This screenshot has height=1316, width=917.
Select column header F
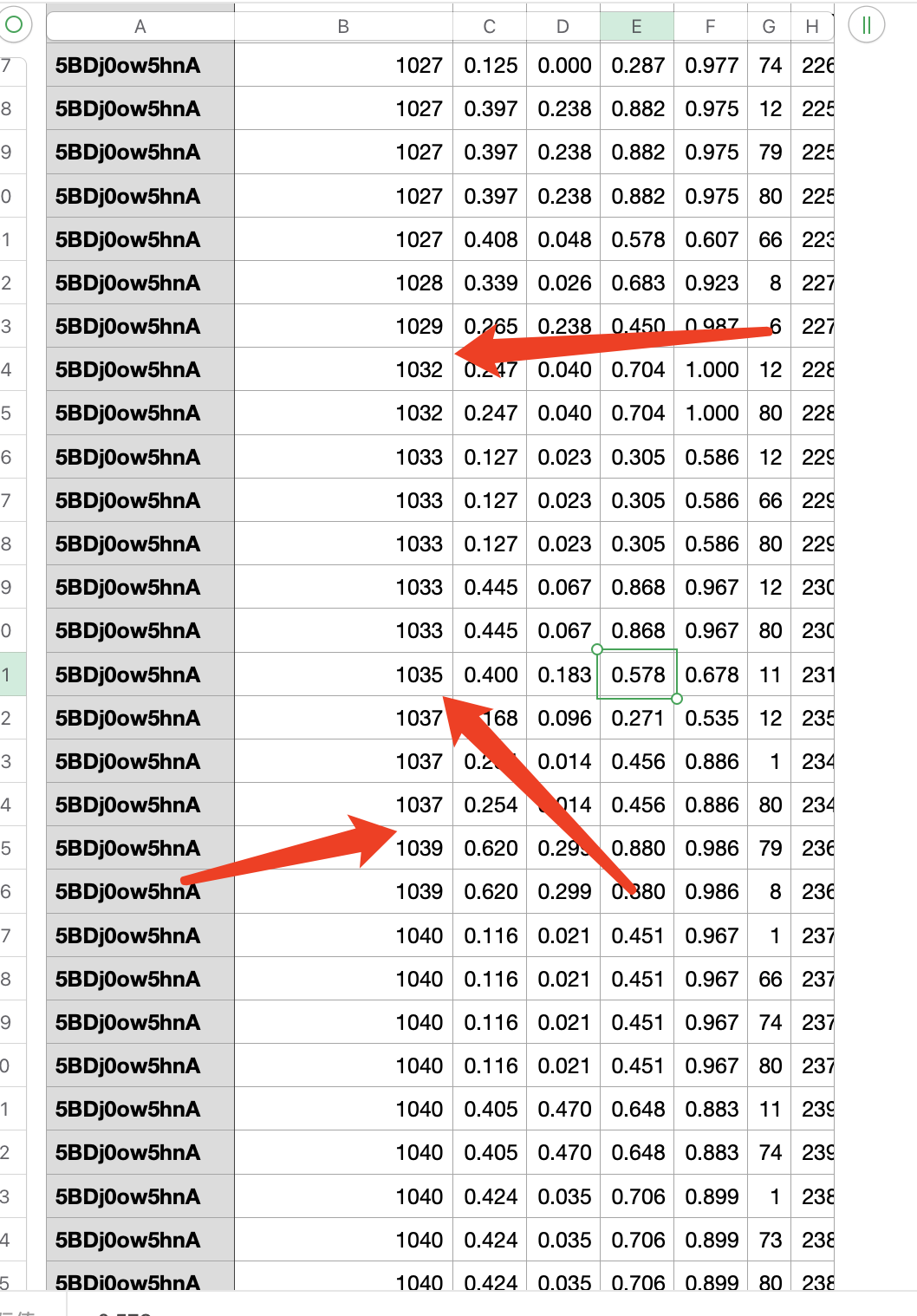(x=710, y=26)
